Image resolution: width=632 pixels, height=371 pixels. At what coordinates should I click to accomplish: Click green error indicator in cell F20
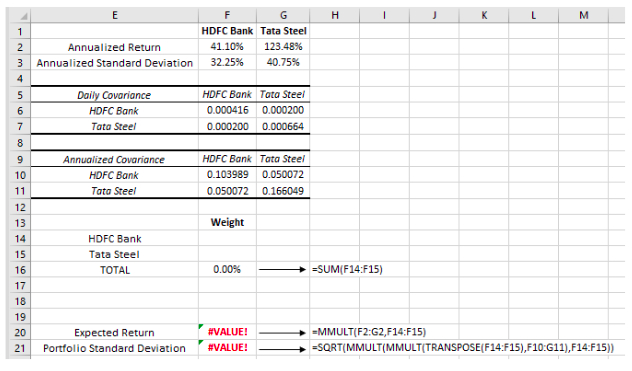pos(201,327)
